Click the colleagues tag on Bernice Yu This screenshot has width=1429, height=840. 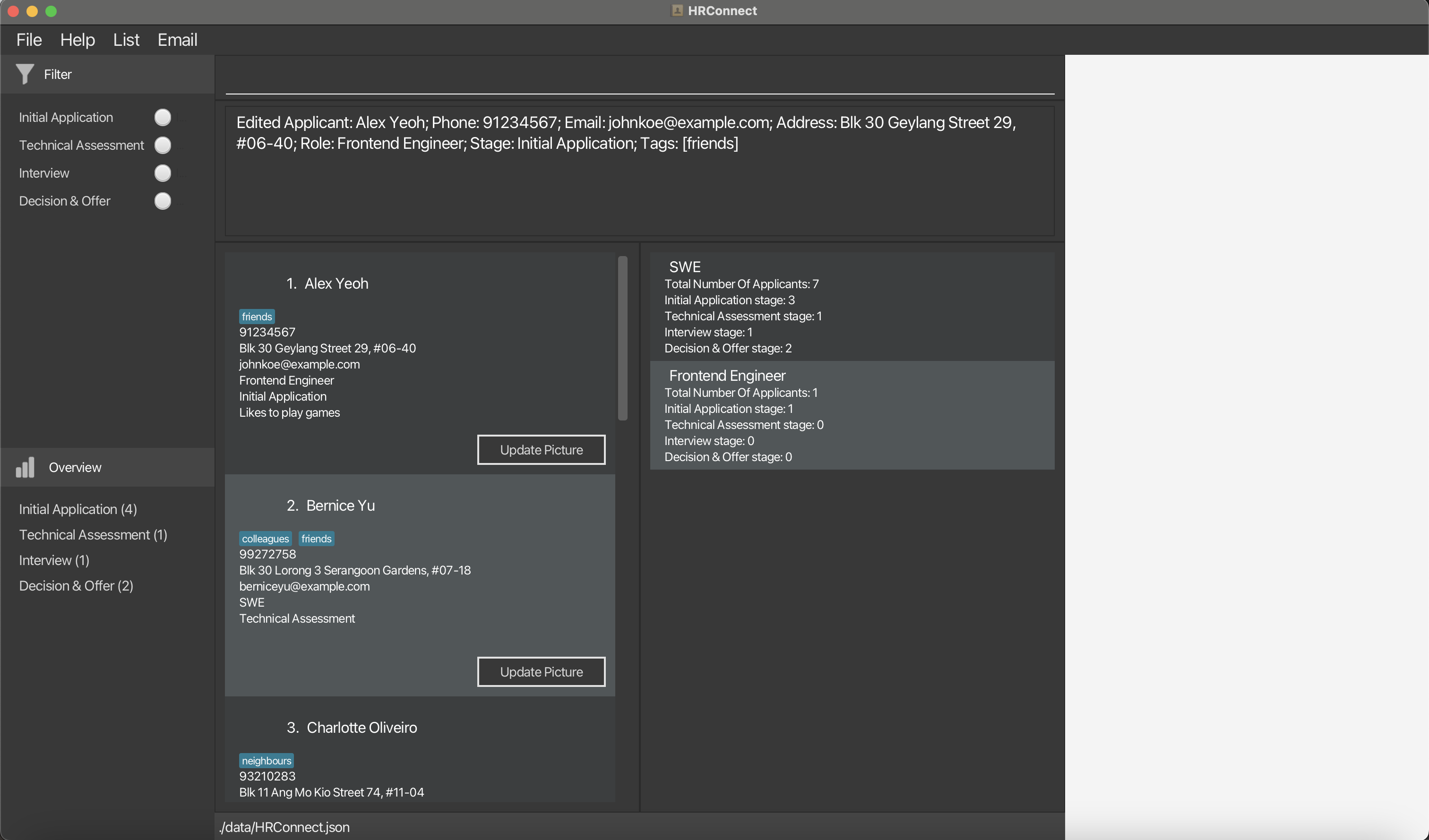pyautogui.click(x=266, y=539)
